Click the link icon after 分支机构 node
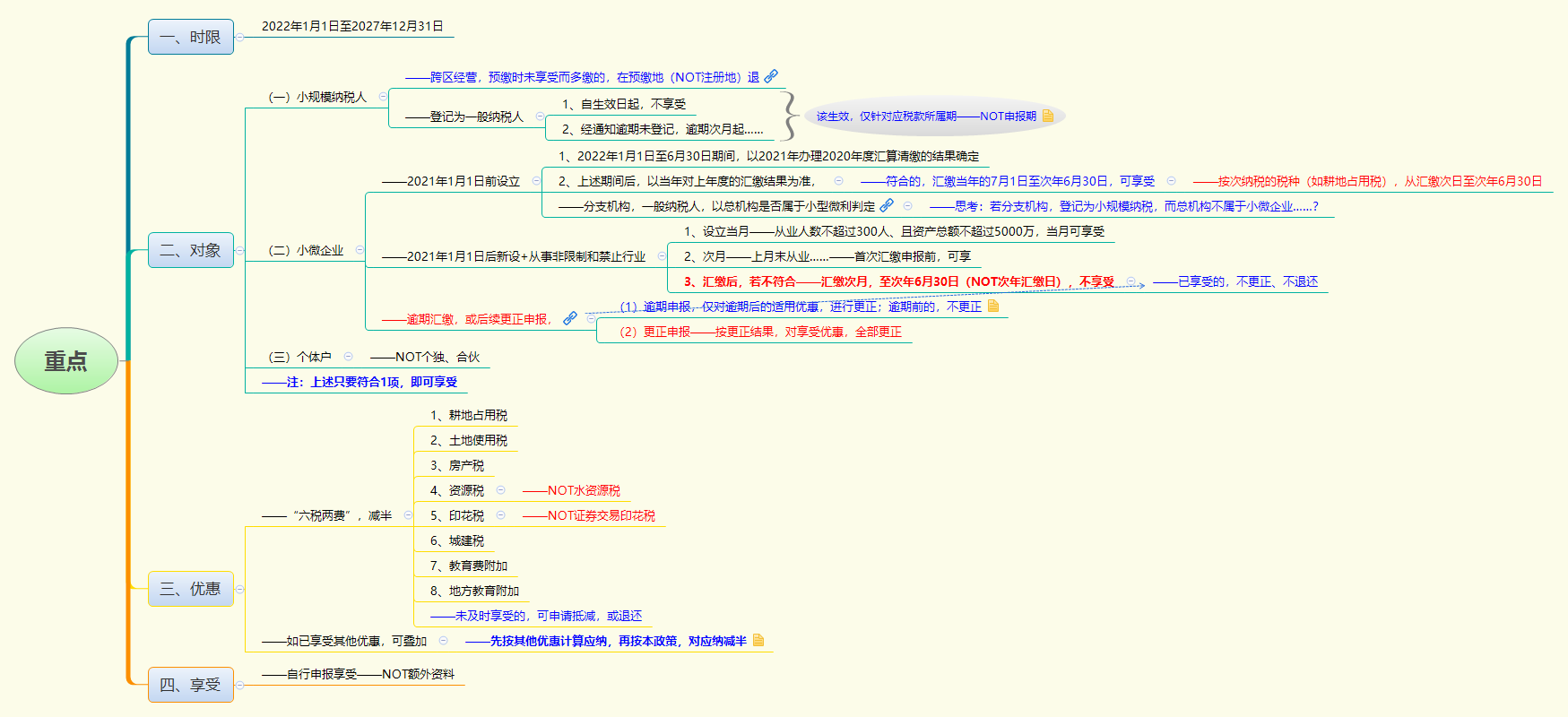 [887, 205]
